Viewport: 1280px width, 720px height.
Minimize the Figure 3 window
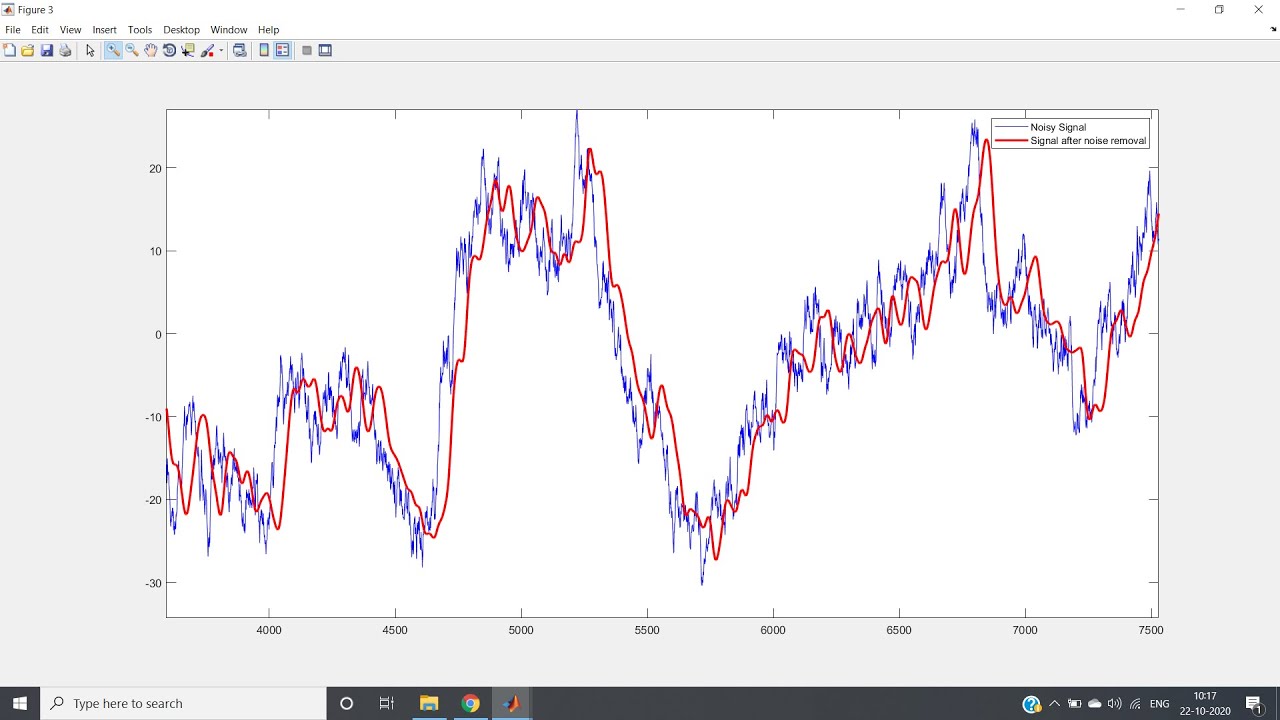[x=1181, y=9]
